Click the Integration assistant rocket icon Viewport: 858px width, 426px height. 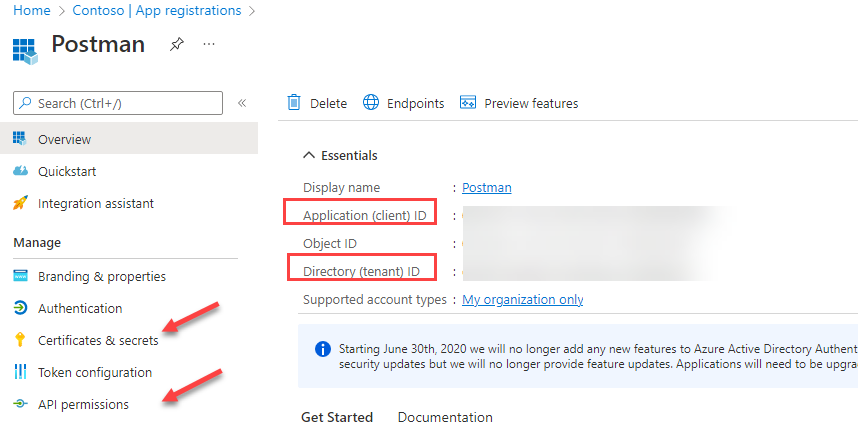coord(20,203)
